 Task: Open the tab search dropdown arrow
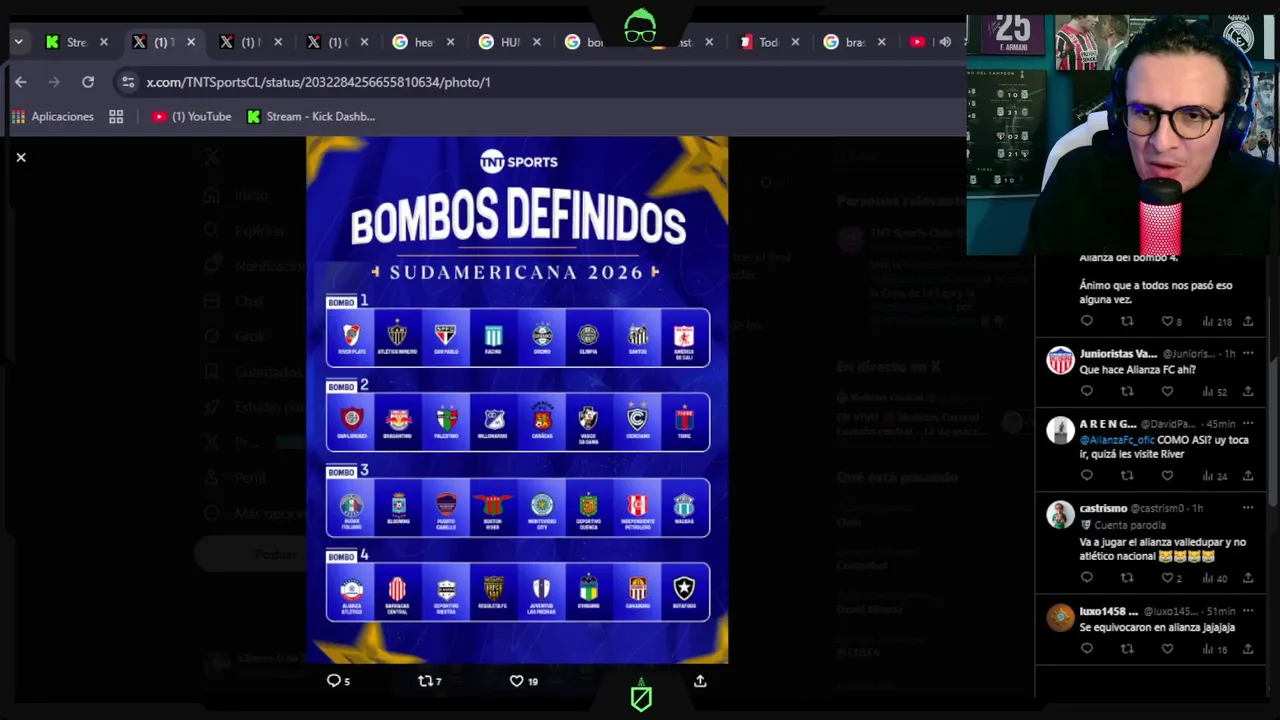pyautogui.click(x=18, y=42)
